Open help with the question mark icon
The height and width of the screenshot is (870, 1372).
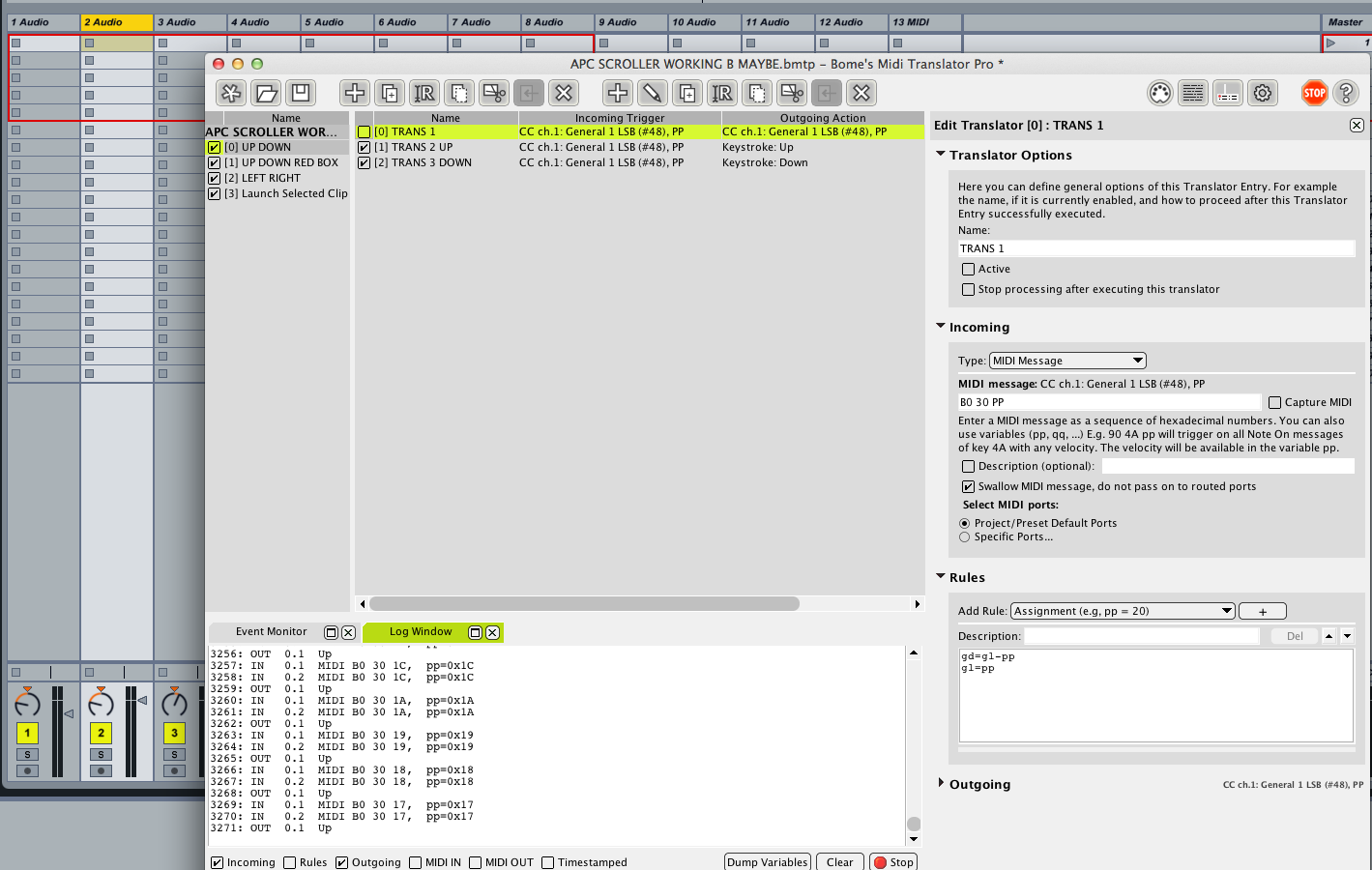point(1346,93)
